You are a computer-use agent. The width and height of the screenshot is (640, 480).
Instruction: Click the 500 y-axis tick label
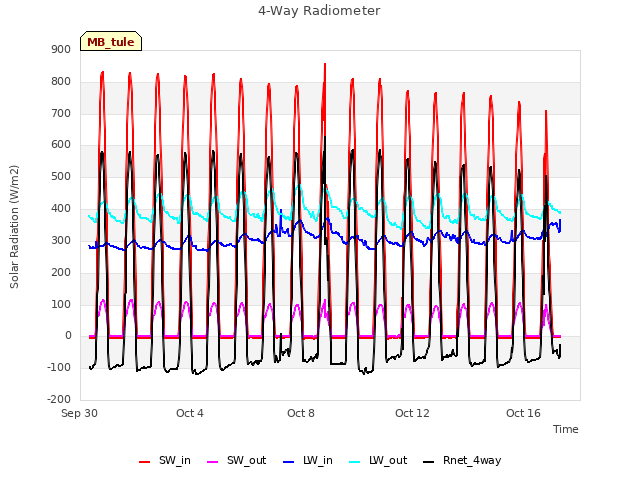[x=61, y=177]
